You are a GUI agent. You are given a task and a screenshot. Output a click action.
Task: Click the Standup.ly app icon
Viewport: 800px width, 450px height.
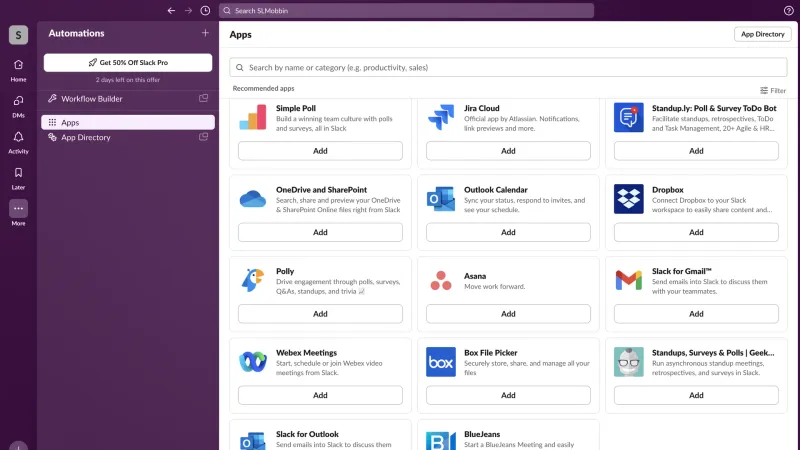point(629,117)
